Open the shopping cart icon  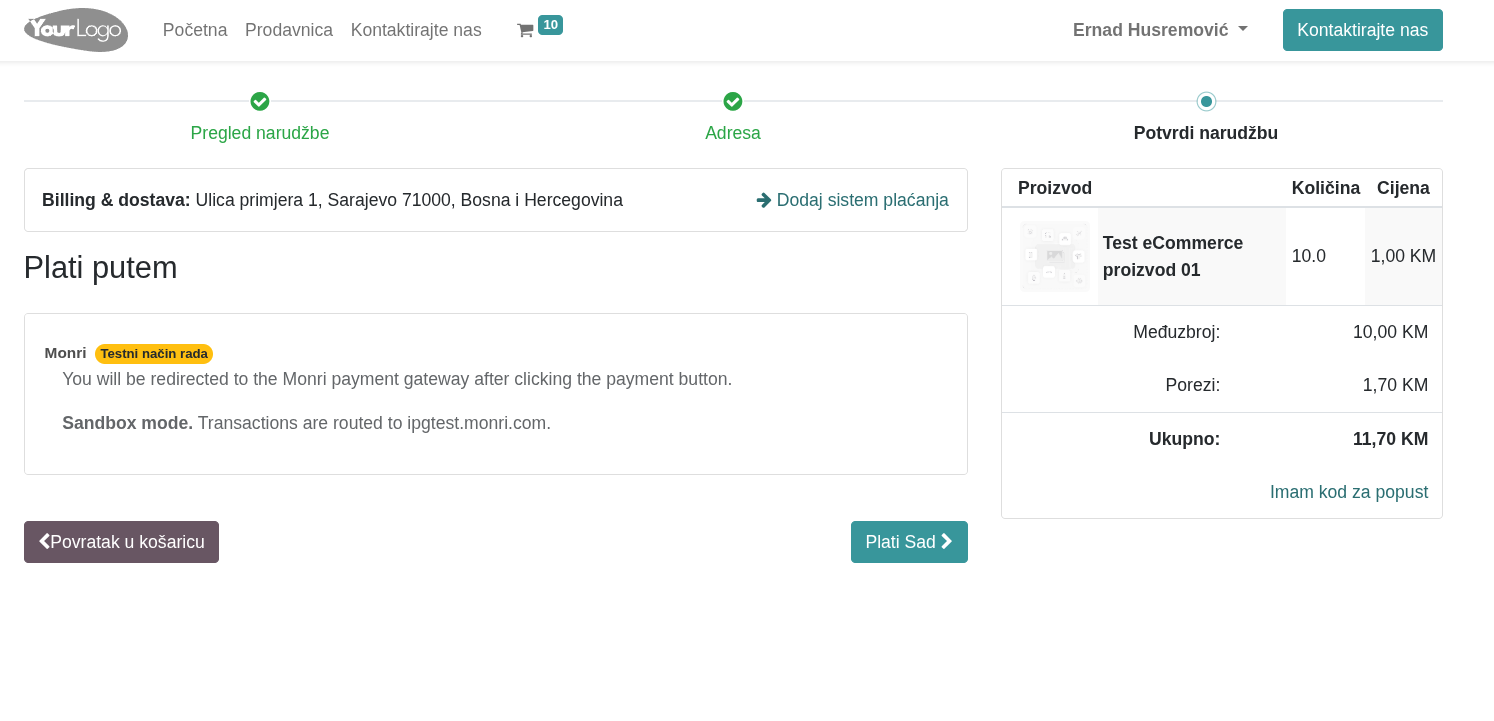click(525, 31)
